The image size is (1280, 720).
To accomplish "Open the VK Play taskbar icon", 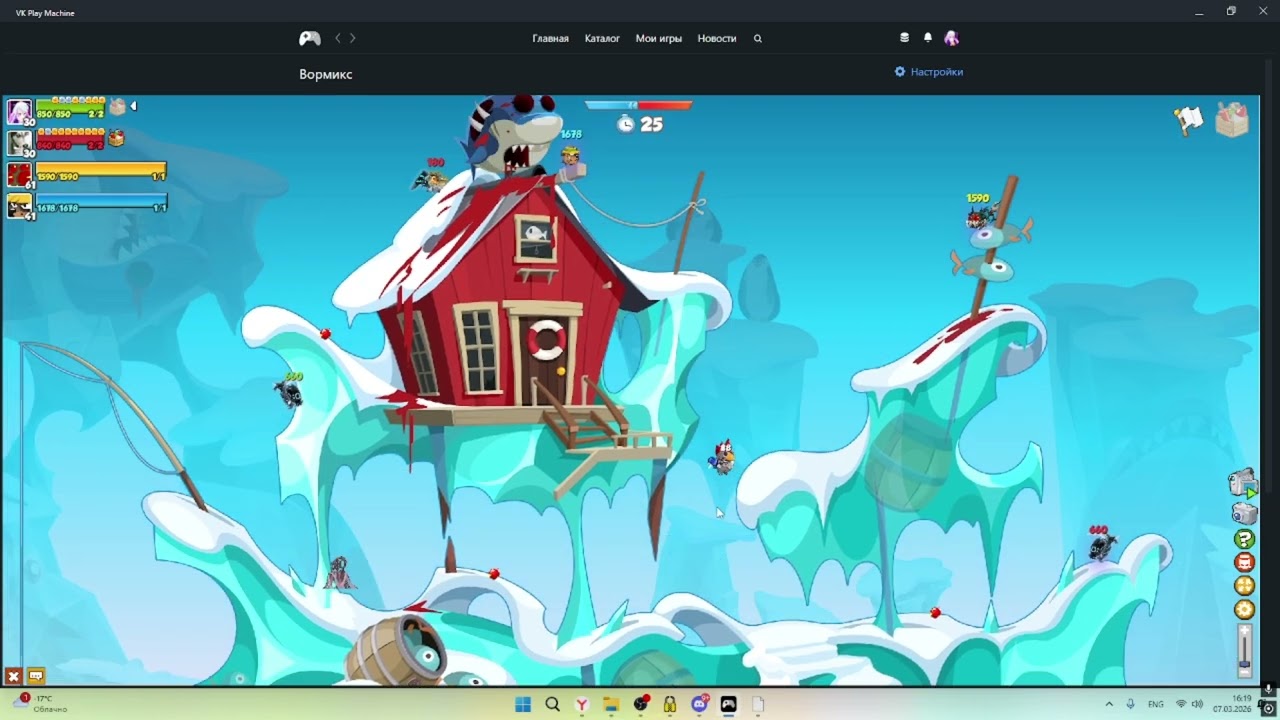I will (x=728, y=704).
